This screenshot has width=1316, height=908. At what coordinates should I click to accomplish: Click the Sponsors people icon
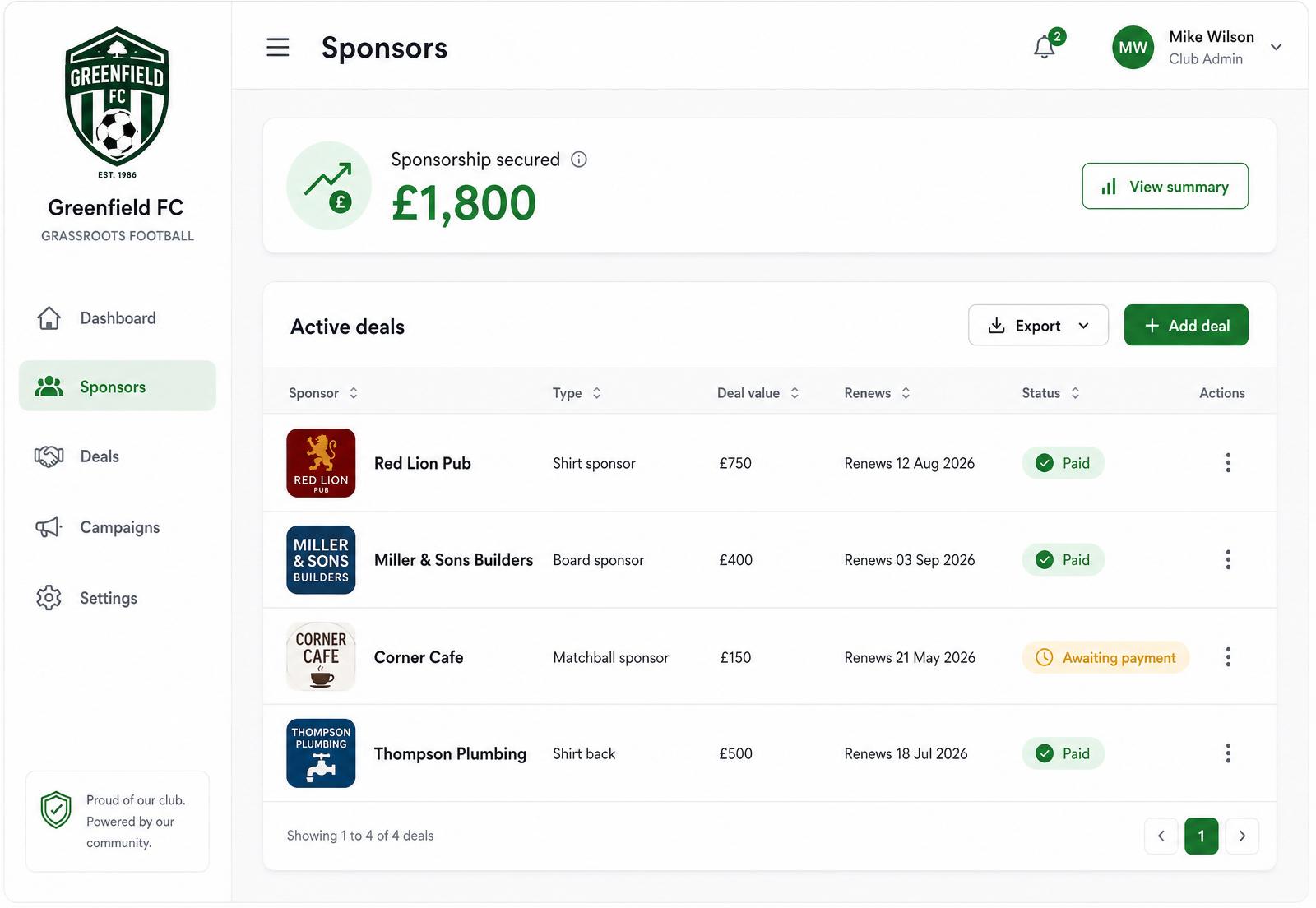click(49, 387)
